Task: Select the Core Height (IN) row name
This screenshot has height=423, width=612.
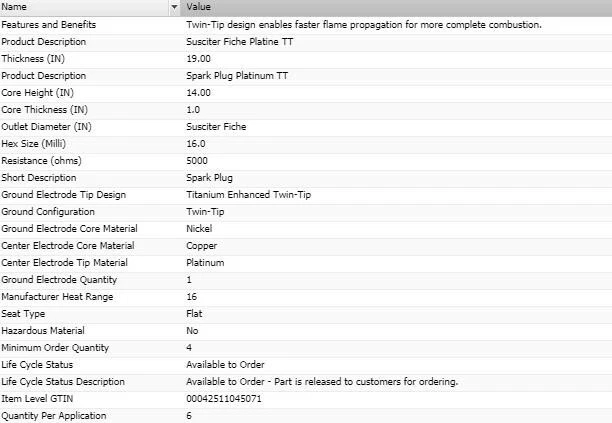Action: (37, 92)
